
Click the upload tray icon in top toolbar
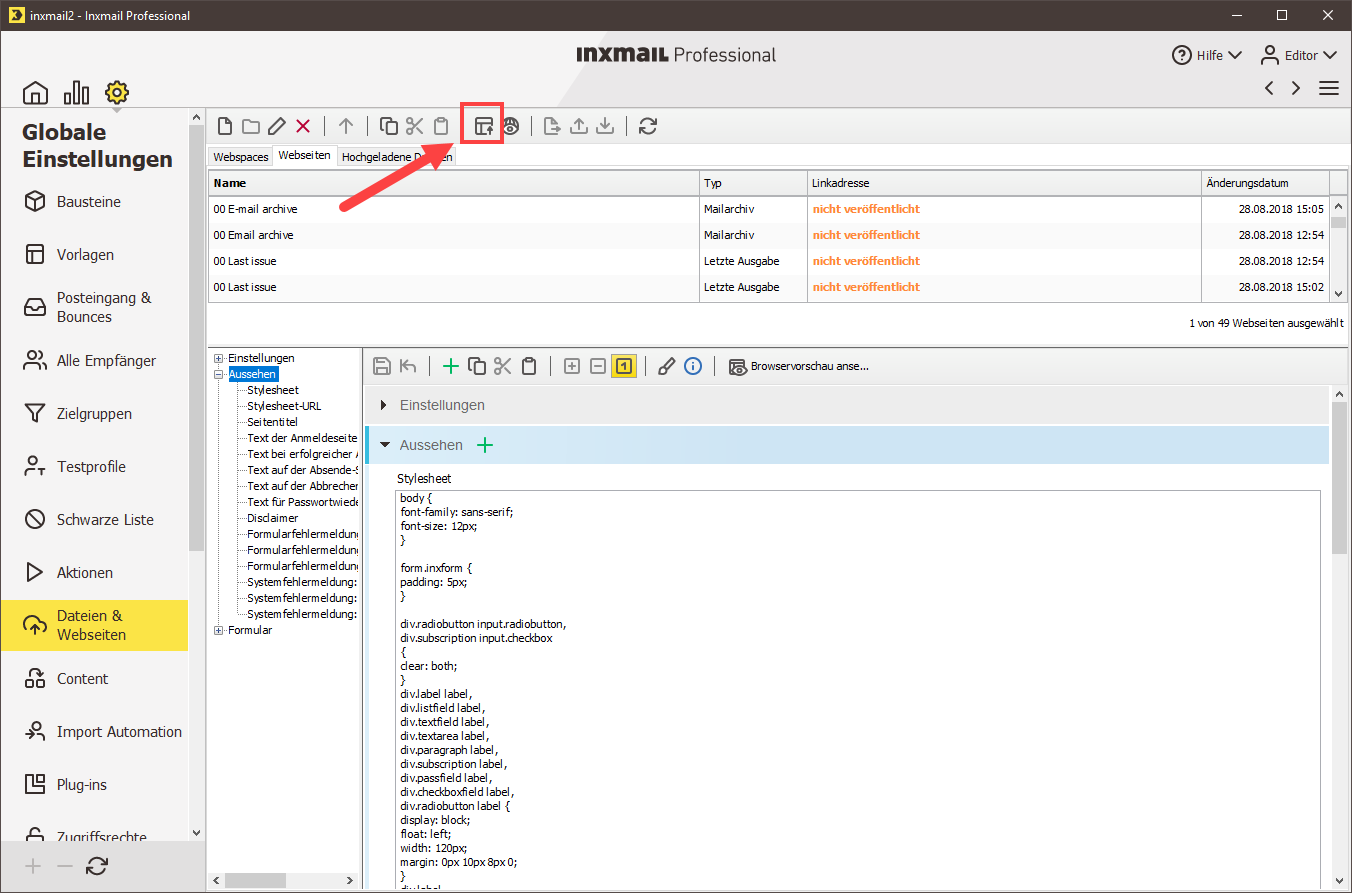tap(578, 126)
